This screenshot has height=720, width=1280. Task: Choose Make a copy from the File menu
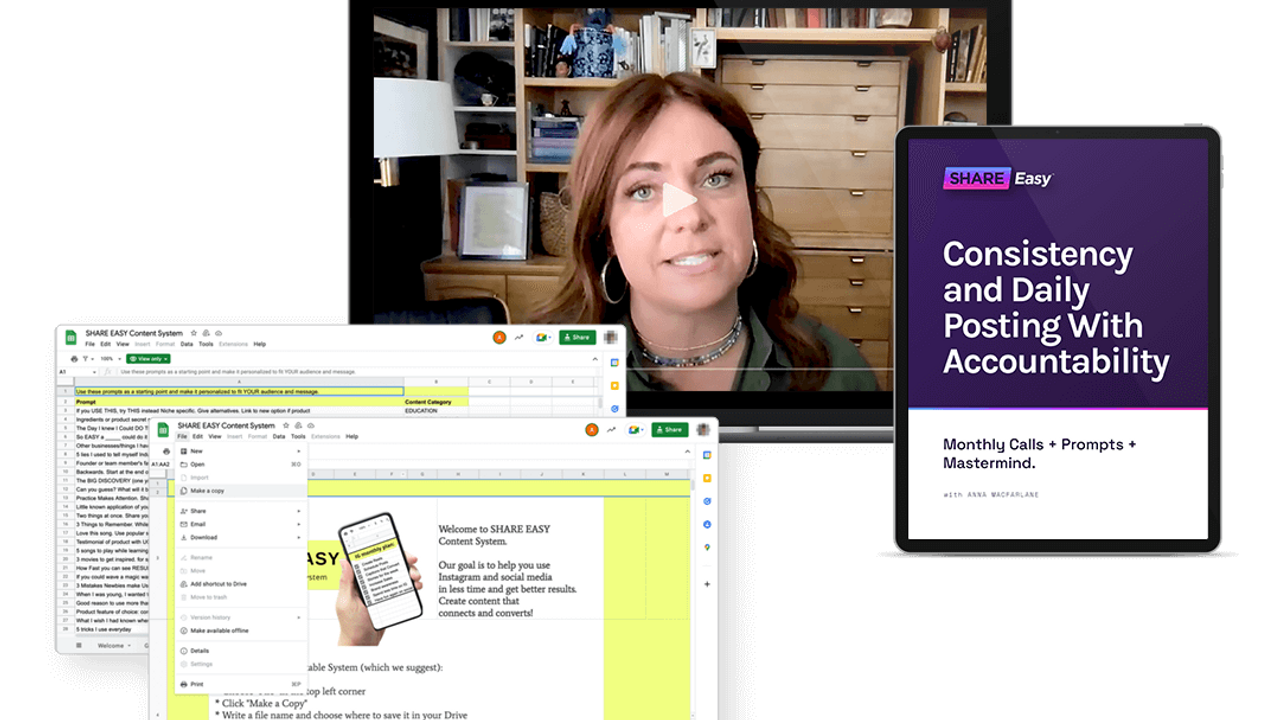pos(241,491)
